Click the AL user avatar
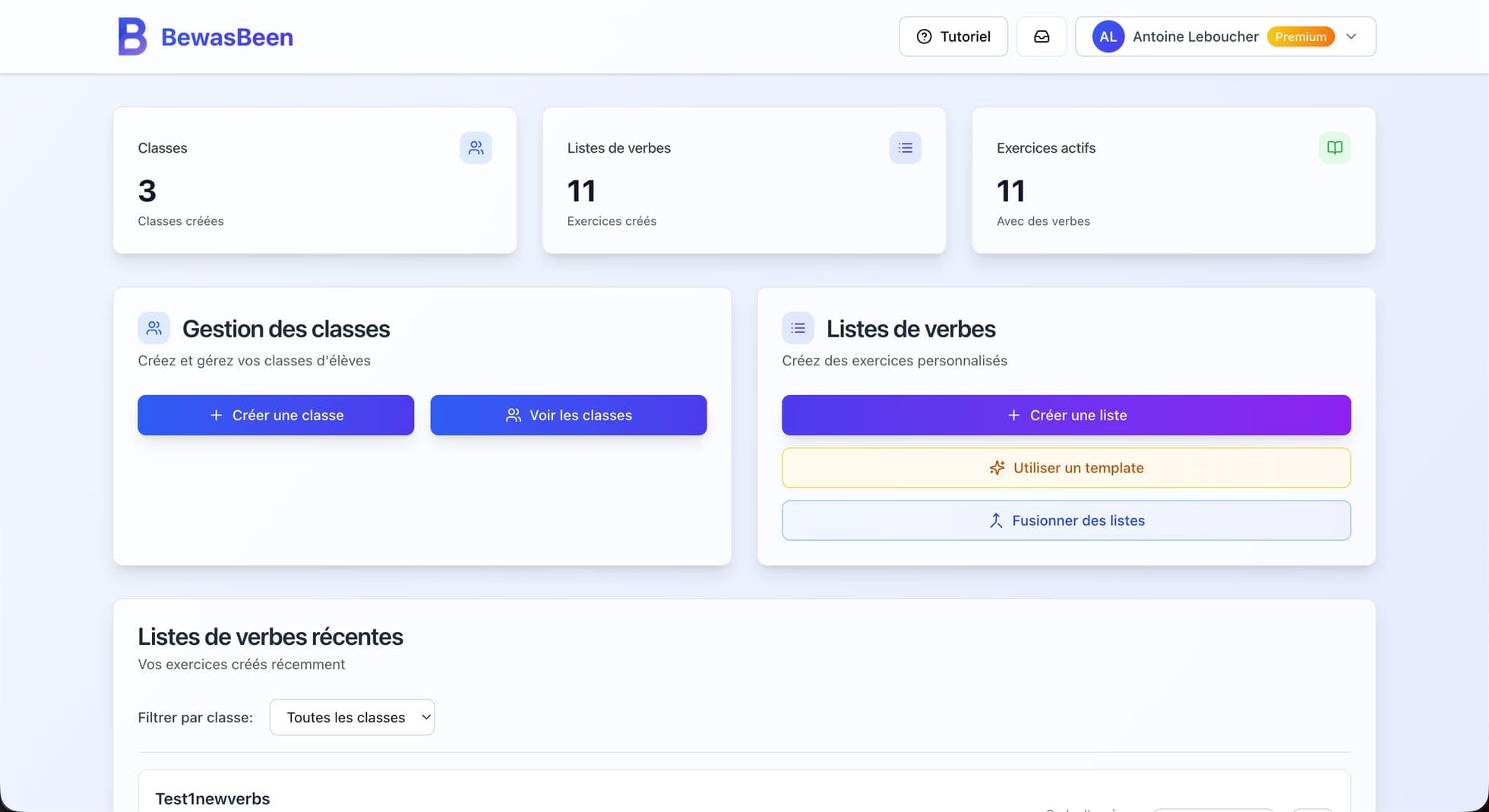 1108,36
